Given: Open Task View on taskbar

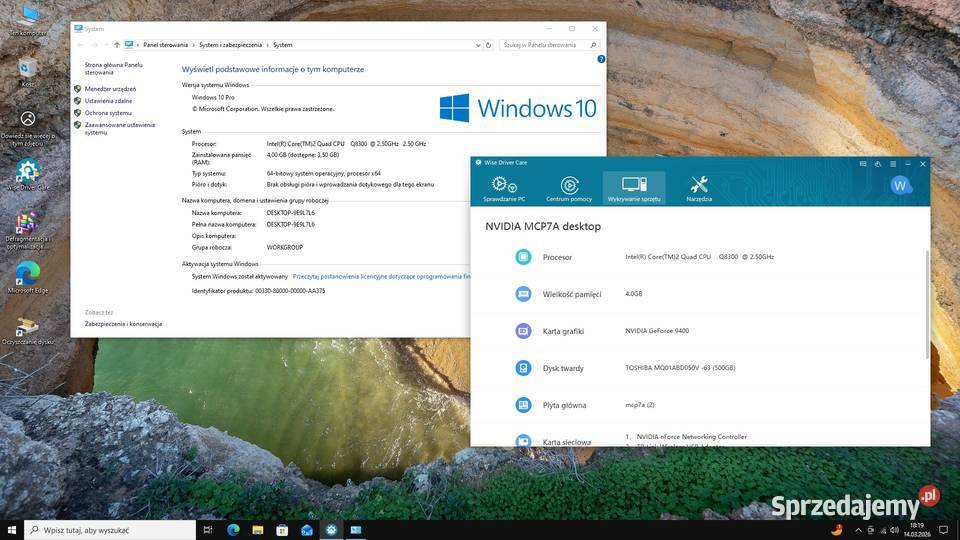Looking at the screenshot, I should 208,530.
